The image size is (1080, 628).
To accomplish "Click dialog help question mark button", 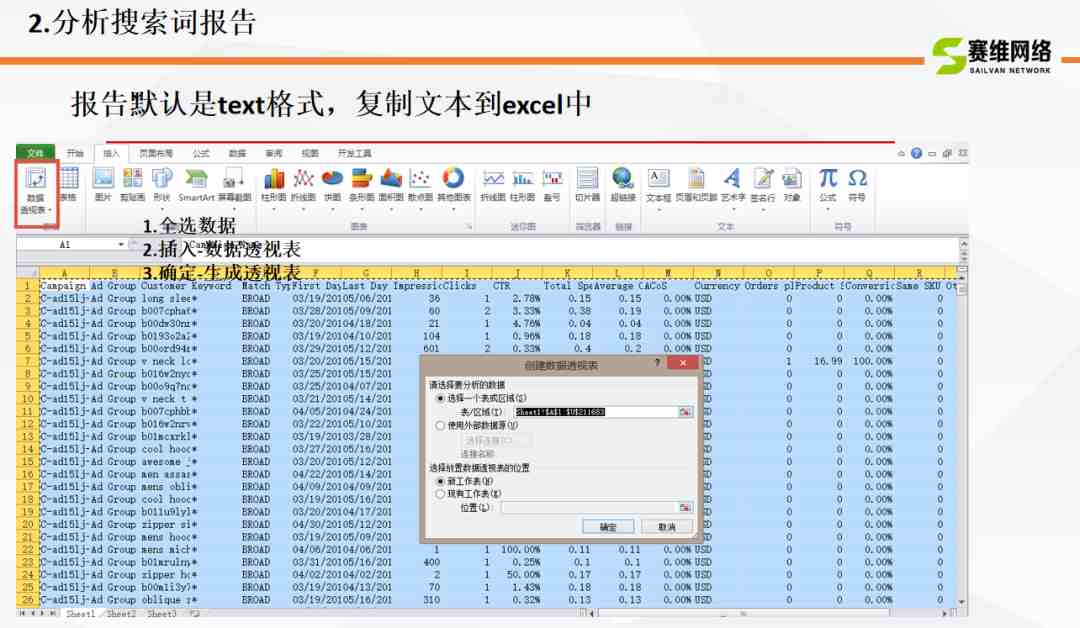I will [x=657, y=363].
